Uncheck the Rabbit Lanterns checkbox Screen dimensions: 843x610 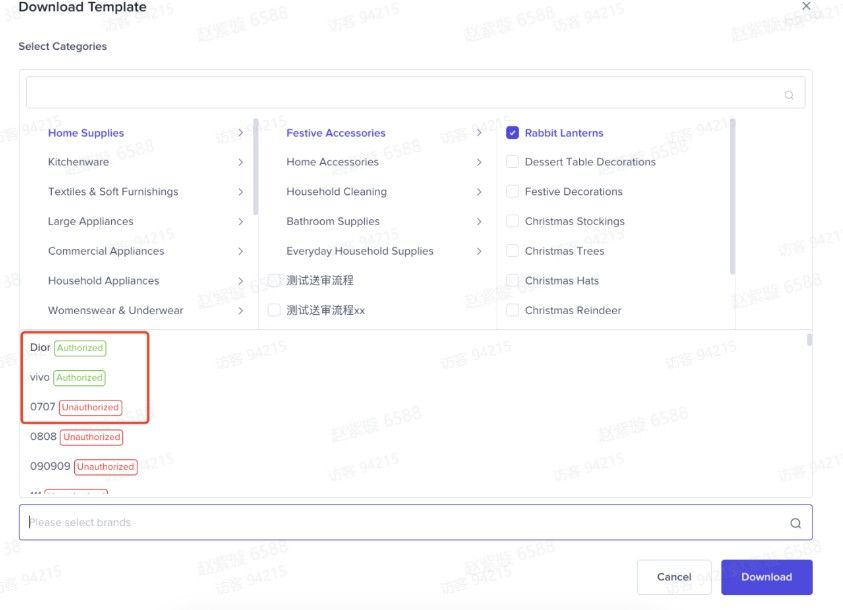[512, 133]
